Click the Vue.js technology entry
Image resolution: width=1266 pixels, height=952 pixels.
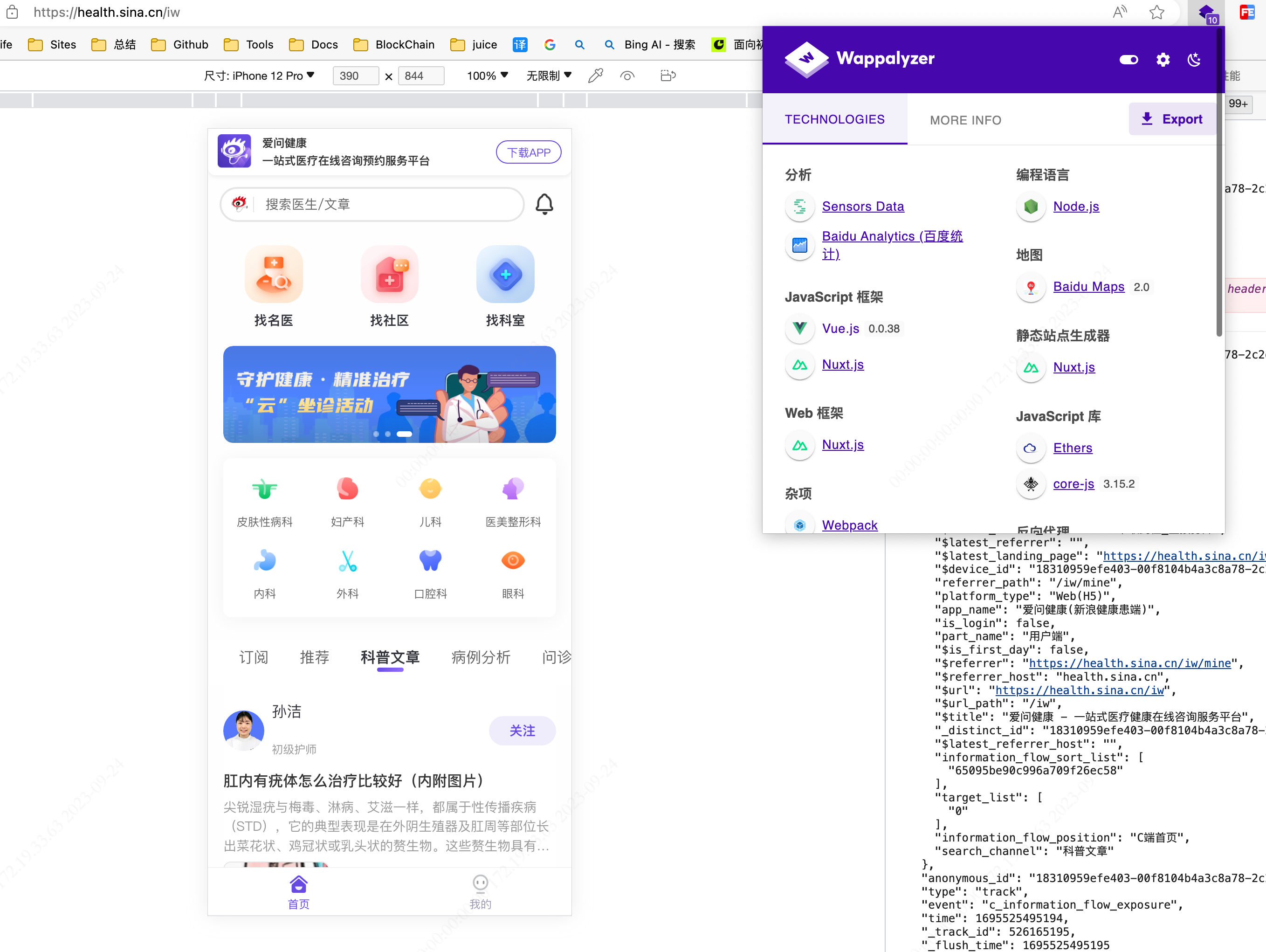click(840, 329)
